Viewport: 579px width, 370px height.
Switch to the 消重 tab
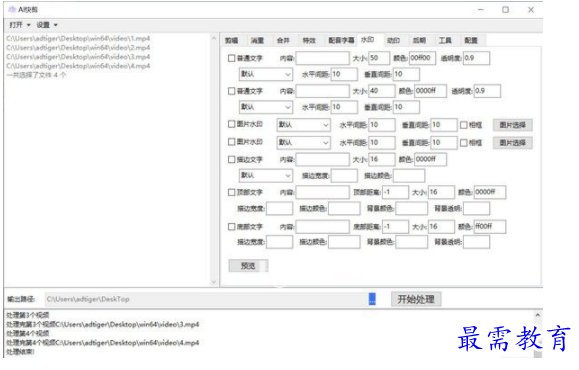(x=257, y=40)
